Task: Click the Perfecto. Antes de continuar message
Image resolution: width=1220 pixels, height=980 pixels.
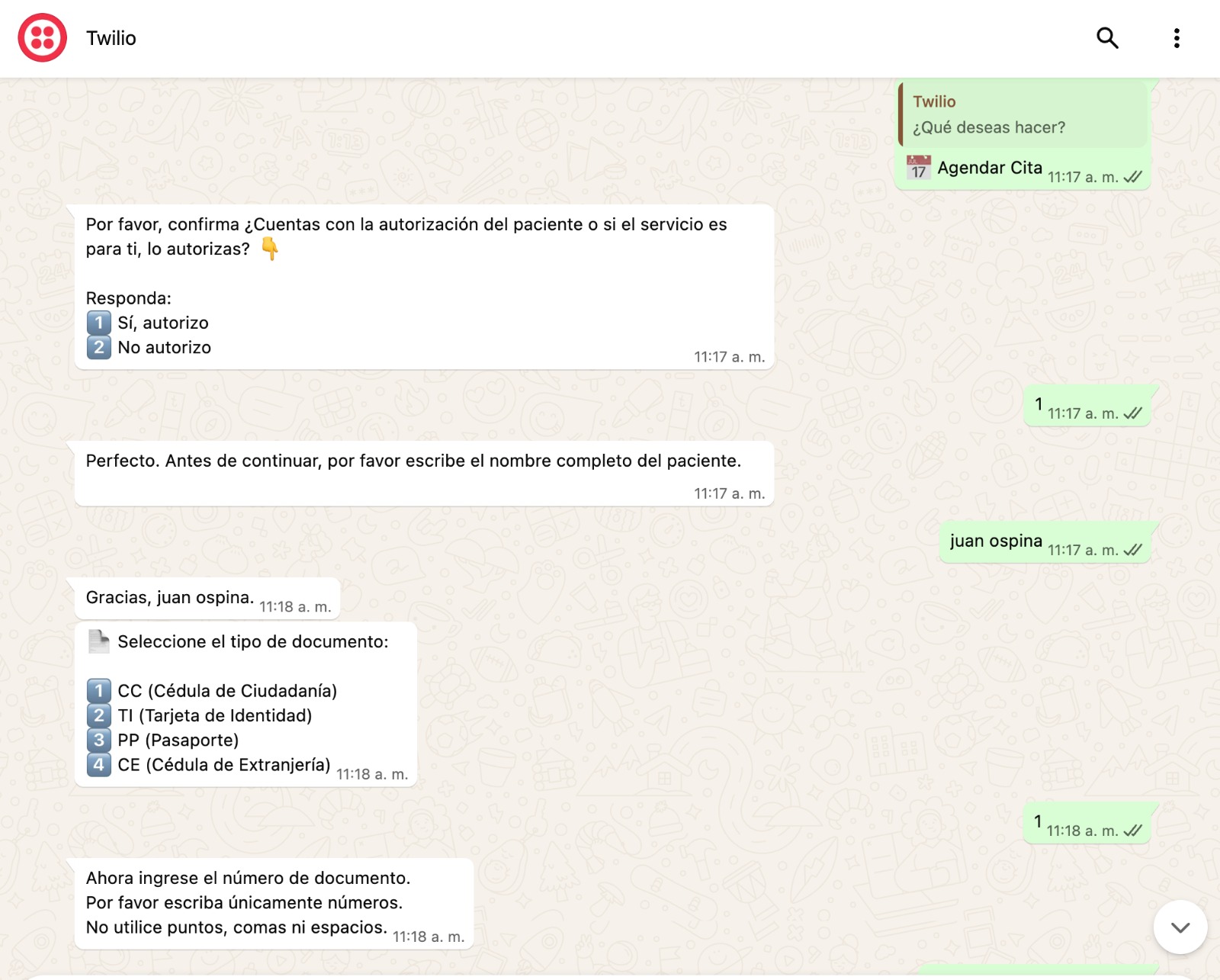Action: tap(424, 474)
